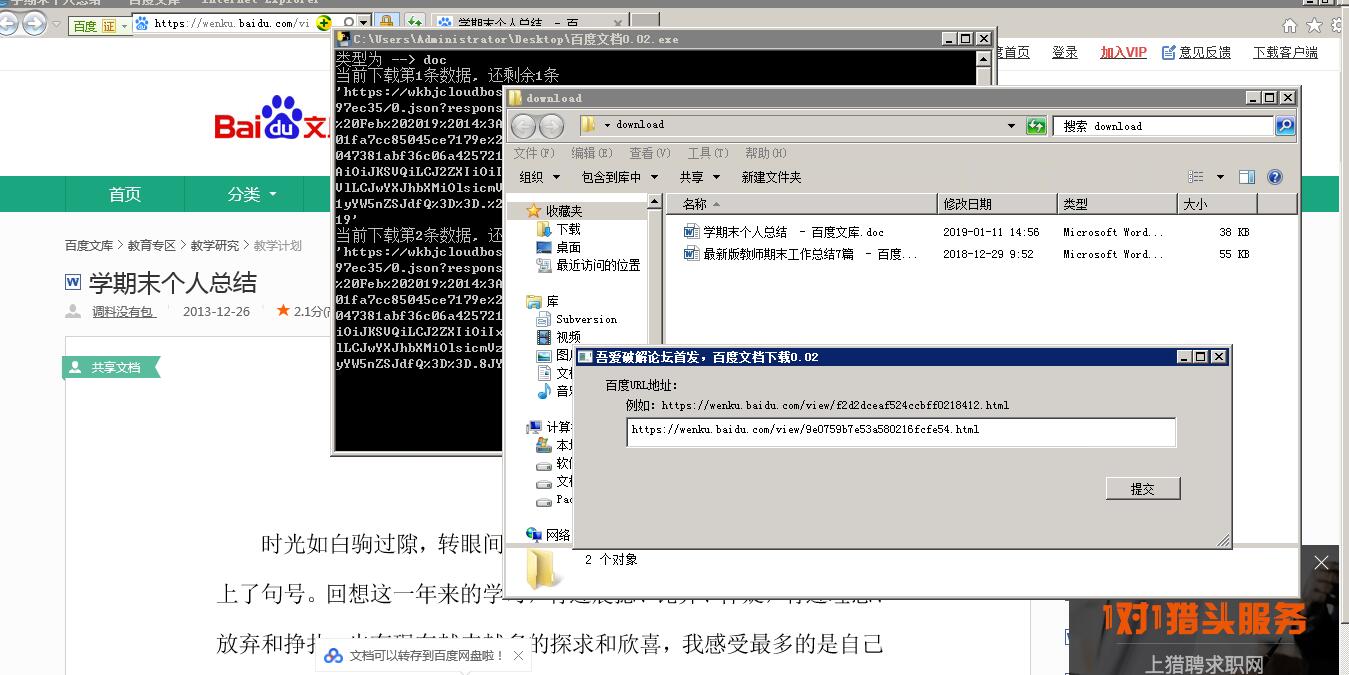Viewport: 1349px width, 675px height.
Task: Click the IE back button
Action: (x=8, y=23)
